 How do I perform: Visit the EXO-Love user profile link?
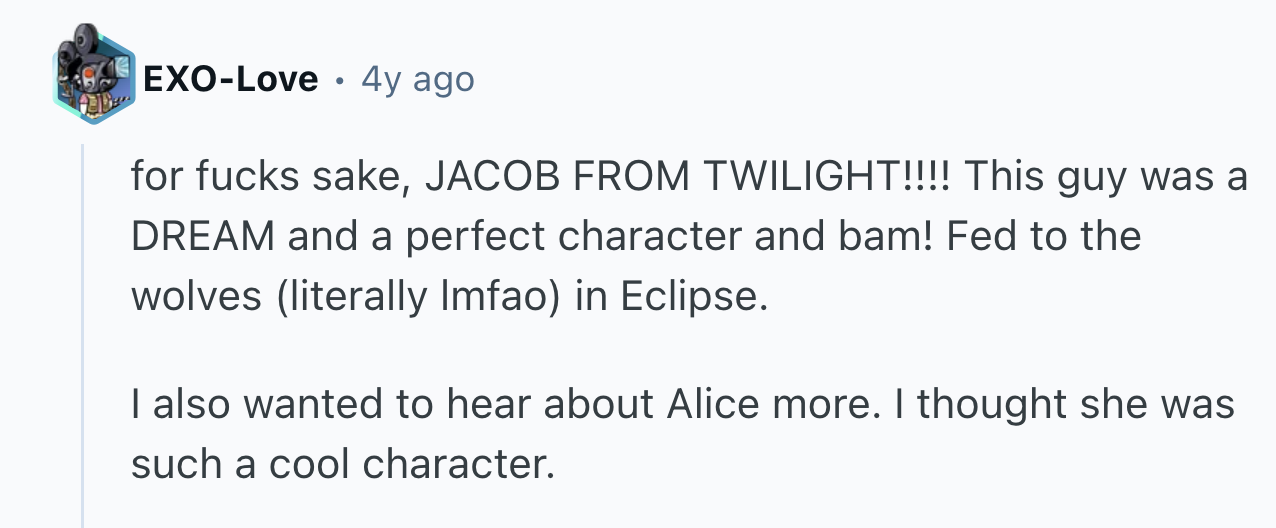tap(231, 78)
